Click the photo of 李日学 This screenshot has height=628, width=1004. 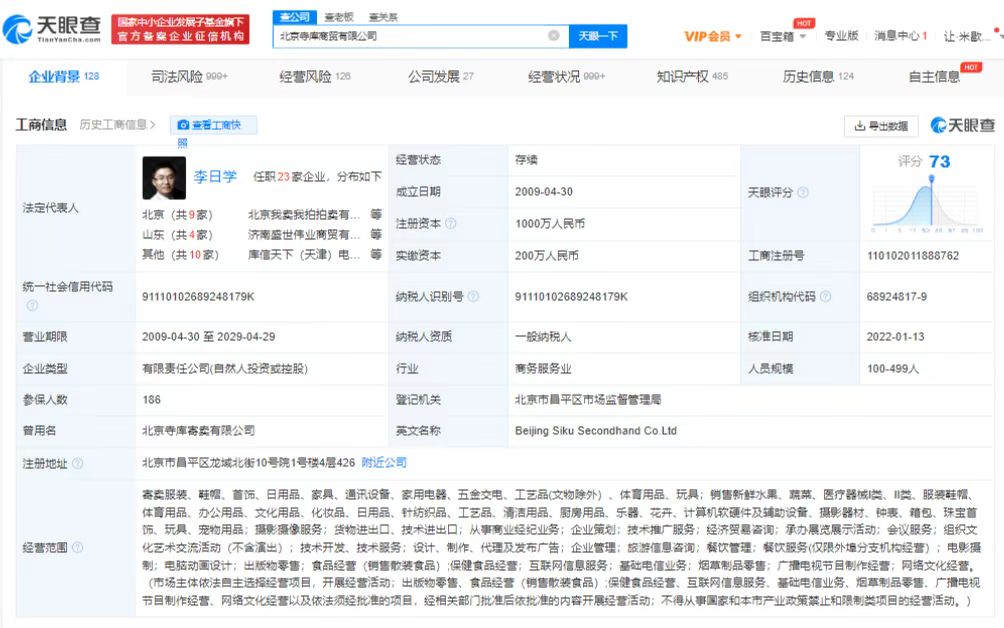[x=164, y=178]
